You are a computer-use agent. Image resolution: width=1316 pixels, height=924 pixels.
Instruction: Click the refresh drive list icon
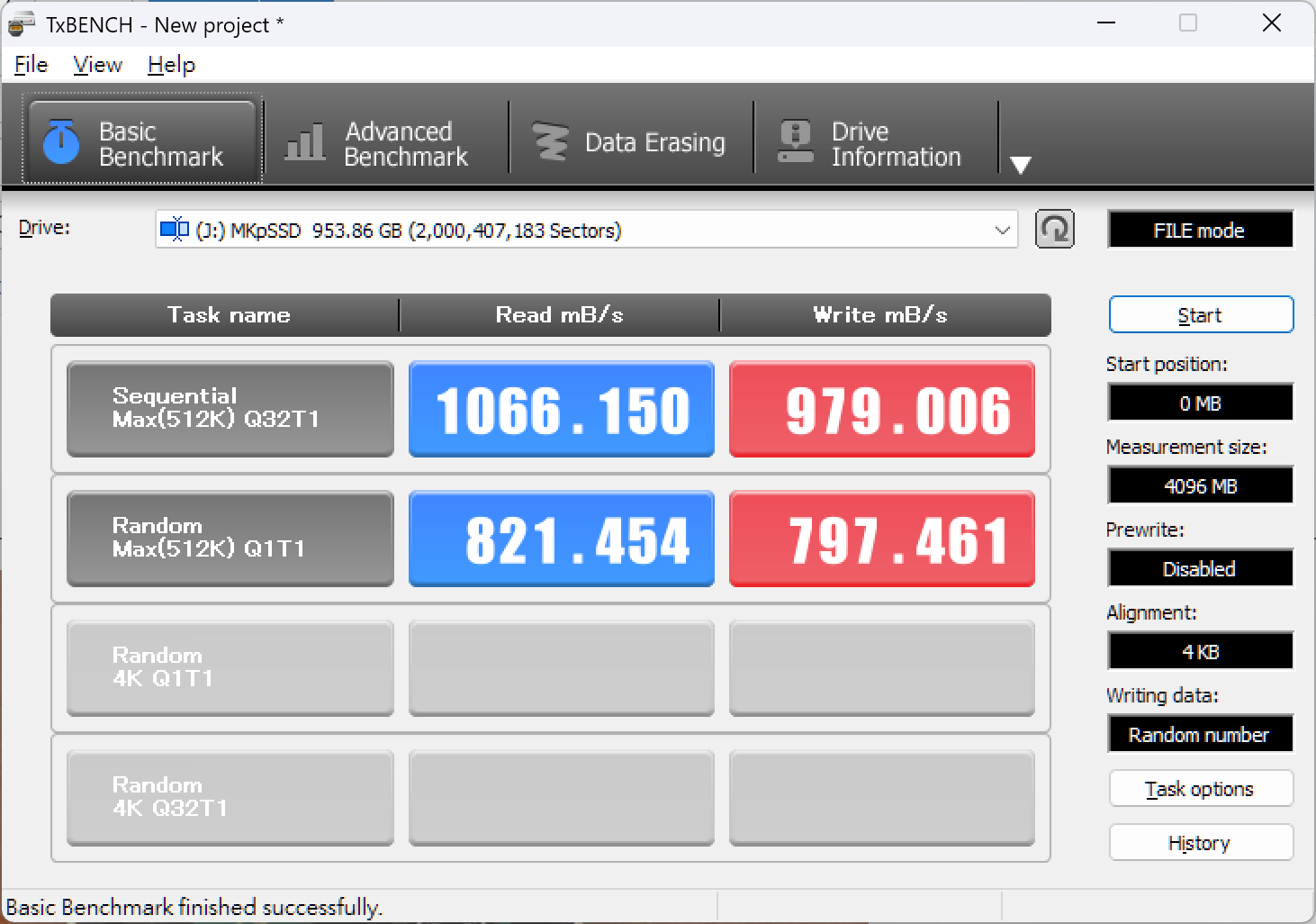[1054, 230]
